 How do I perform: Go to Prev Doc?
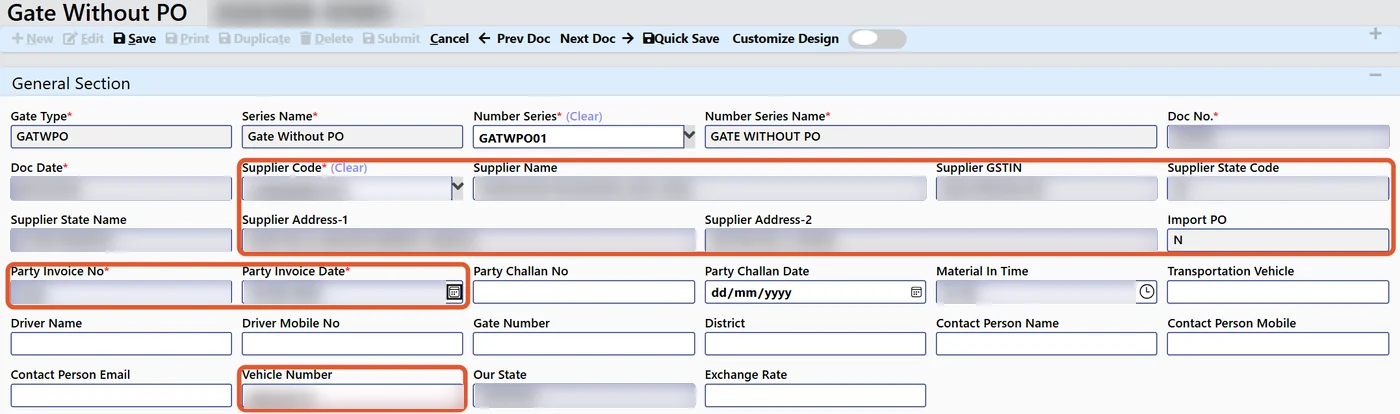pyautogui.click(x=515, y=39)
